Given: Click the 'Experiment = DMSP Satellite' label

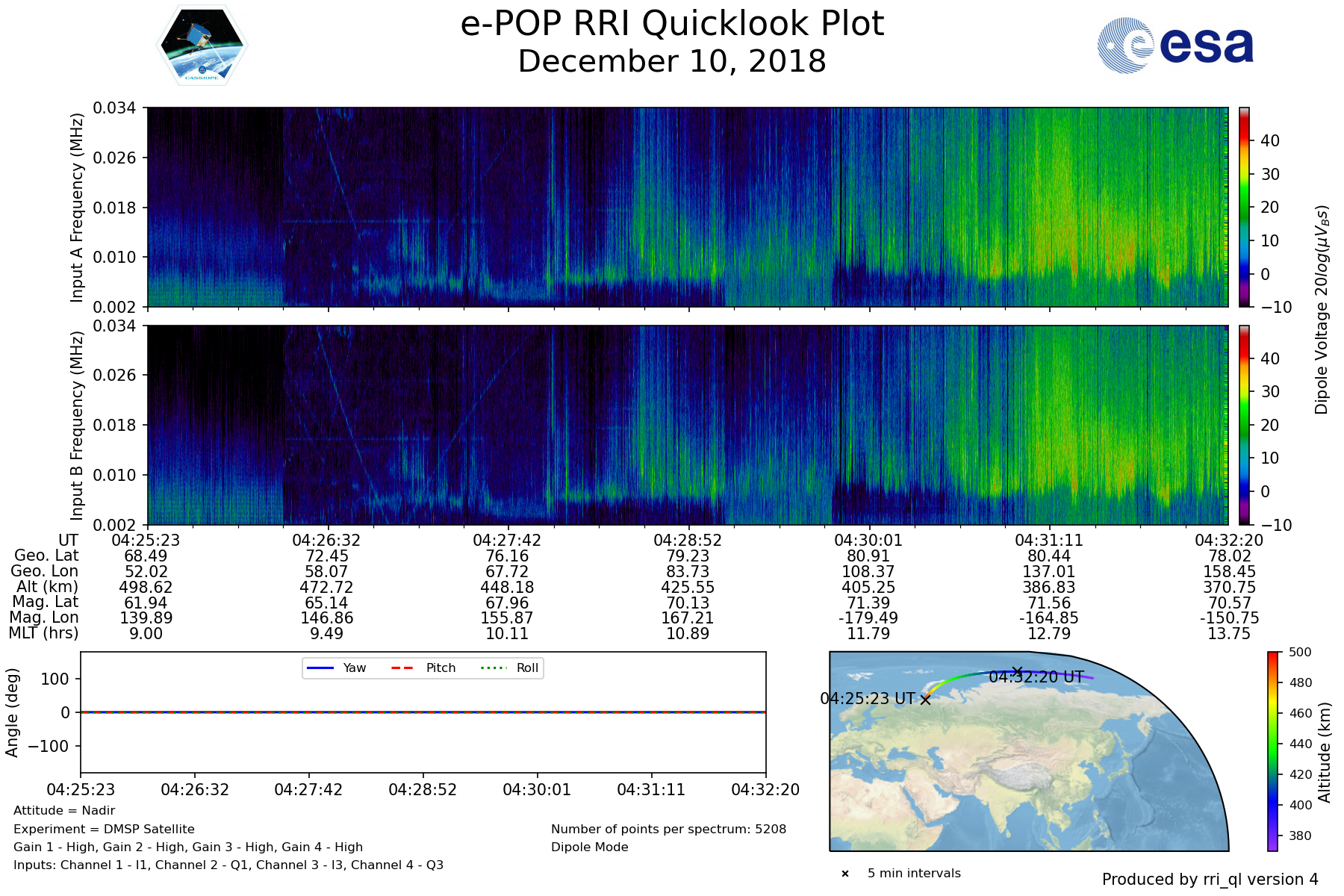Looking at the screenshot, I should point(104,829).
